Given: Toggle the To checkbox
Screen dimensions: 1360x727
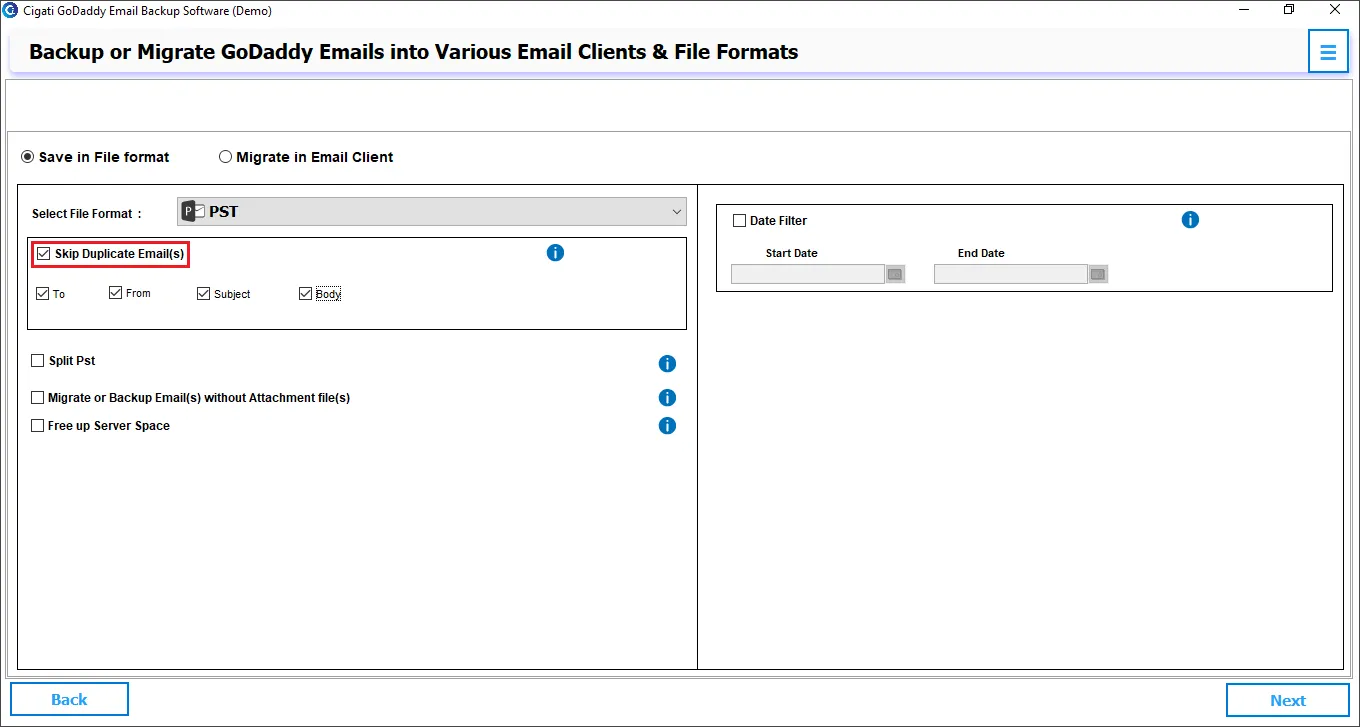Looking at the screenshot, I should pyautogui.click(x=42, y=294).
